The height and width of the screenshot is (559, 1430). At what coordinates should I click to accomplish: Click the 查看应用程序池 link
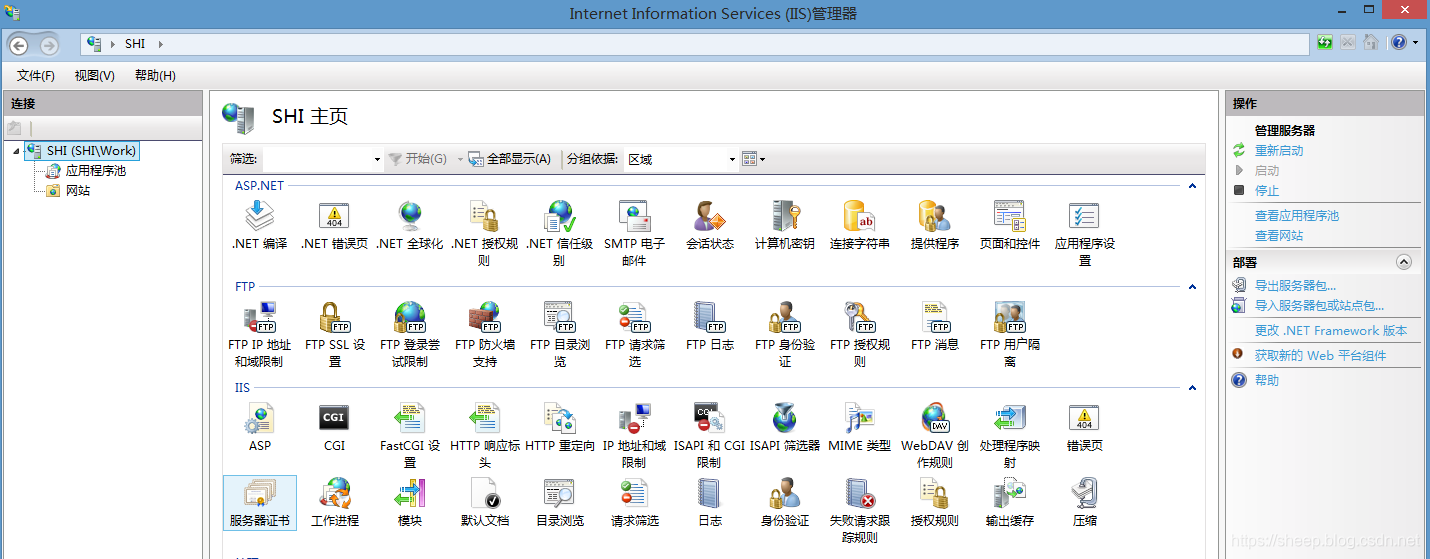click(x=1297, y=215)
